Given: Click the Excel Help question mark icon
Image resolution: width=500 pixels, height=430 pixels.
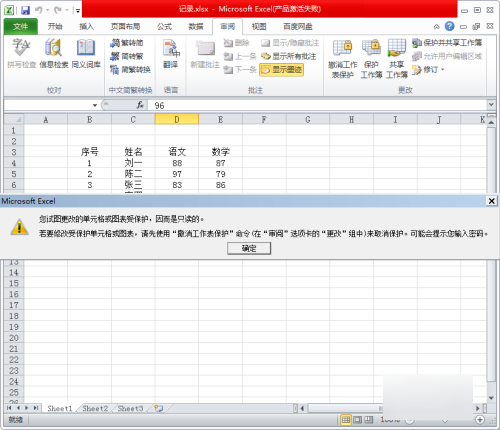Looking at the screenshot, I should pos(449,26).
